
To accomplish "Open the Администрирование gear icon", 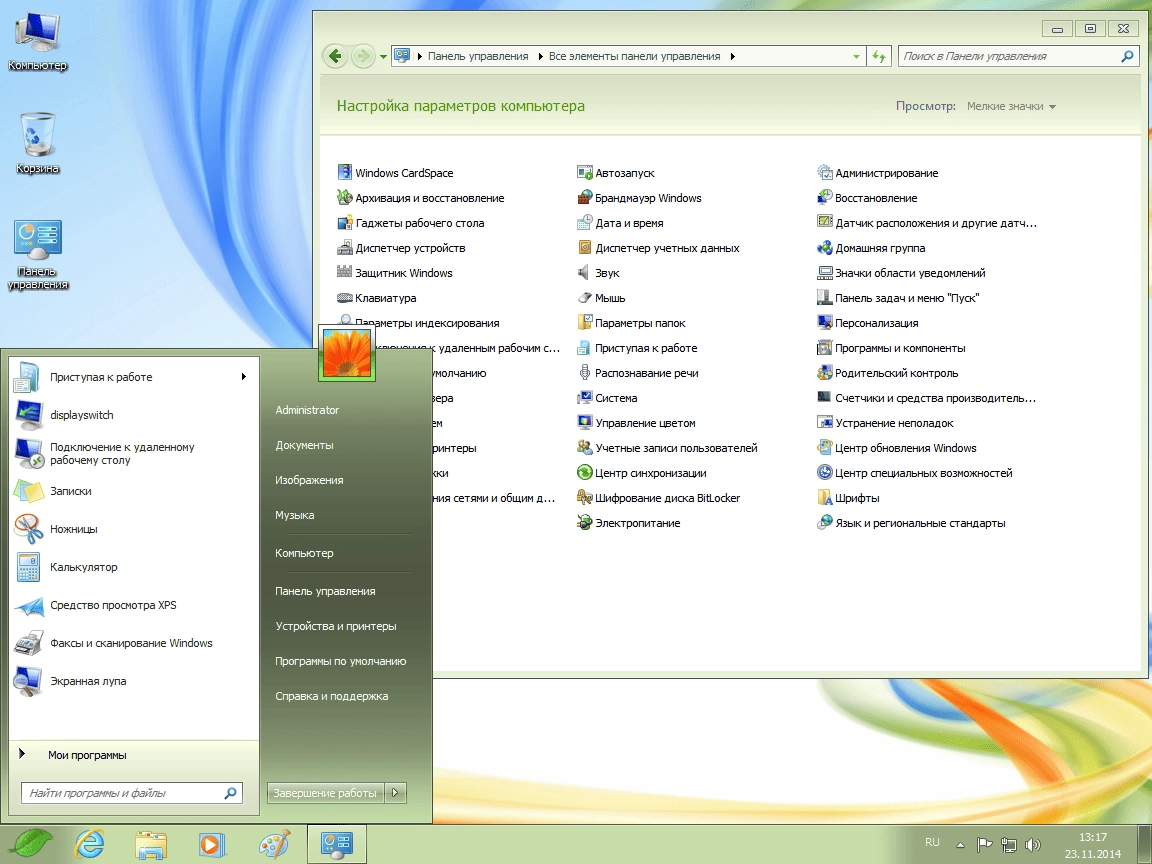I will [824, 173].
